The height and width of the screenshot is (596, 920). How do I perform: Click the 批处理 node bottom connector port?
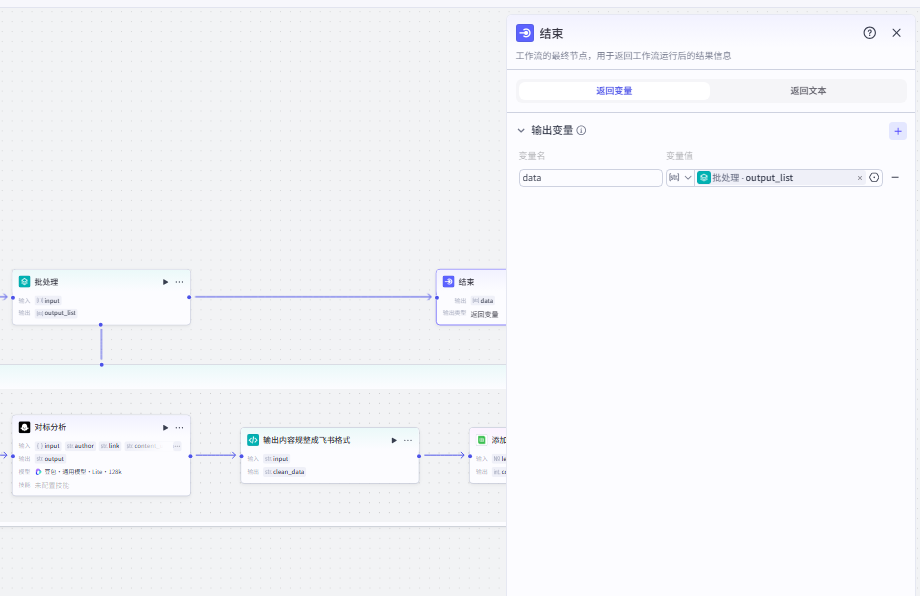coord(101,325)
